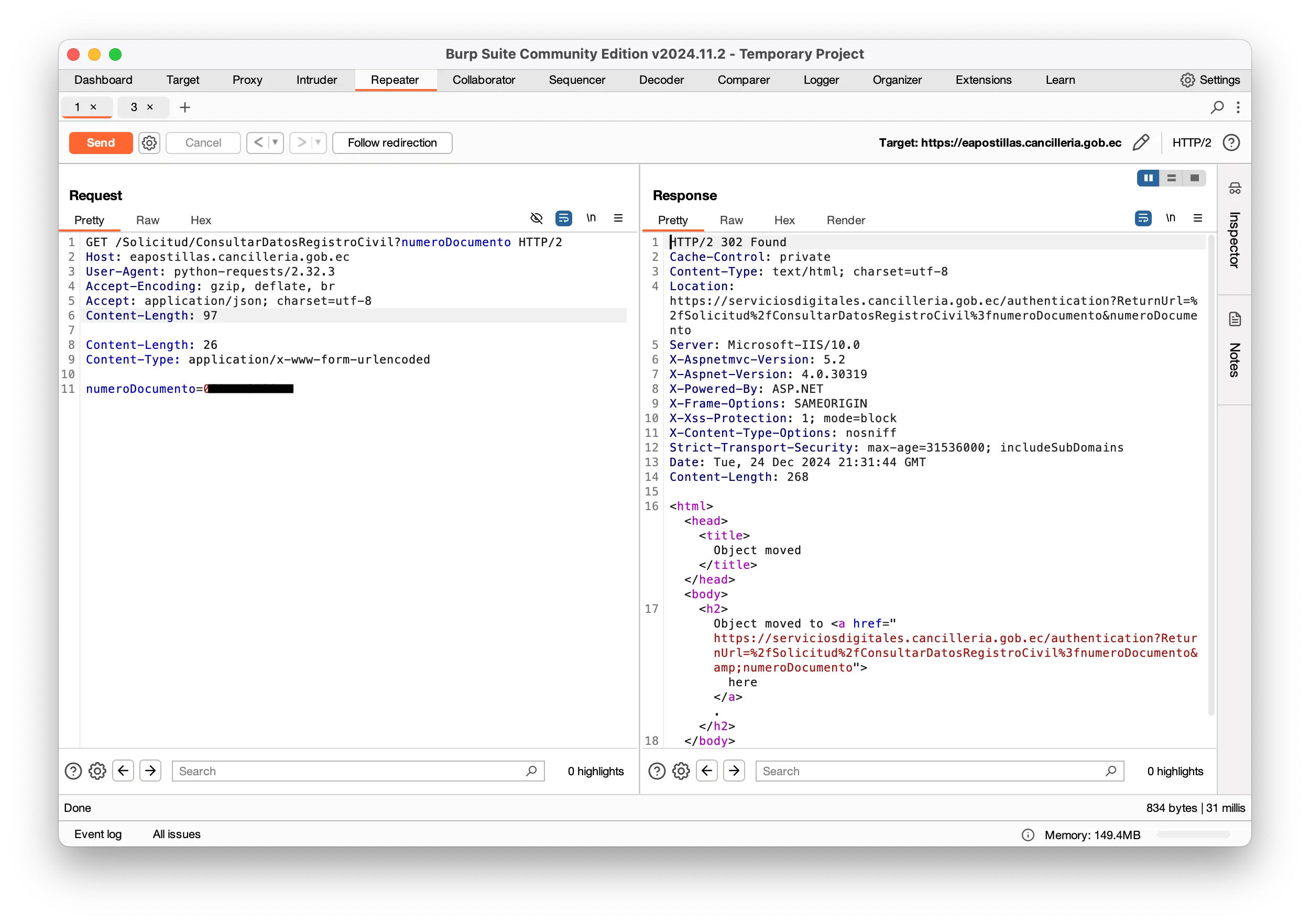
Task: Click the orange Send button
Action: point(101,142)
